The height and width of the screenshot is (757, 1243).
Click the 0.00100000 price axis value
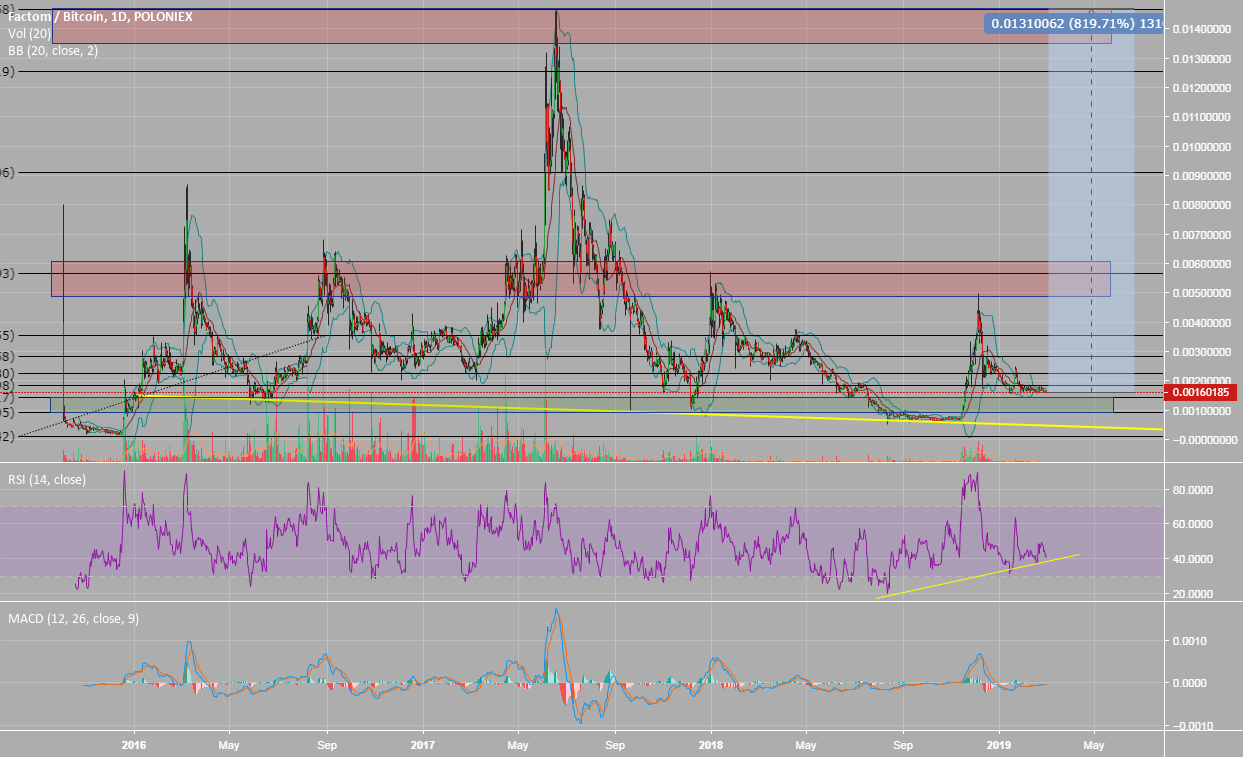tap(1200, 411)
